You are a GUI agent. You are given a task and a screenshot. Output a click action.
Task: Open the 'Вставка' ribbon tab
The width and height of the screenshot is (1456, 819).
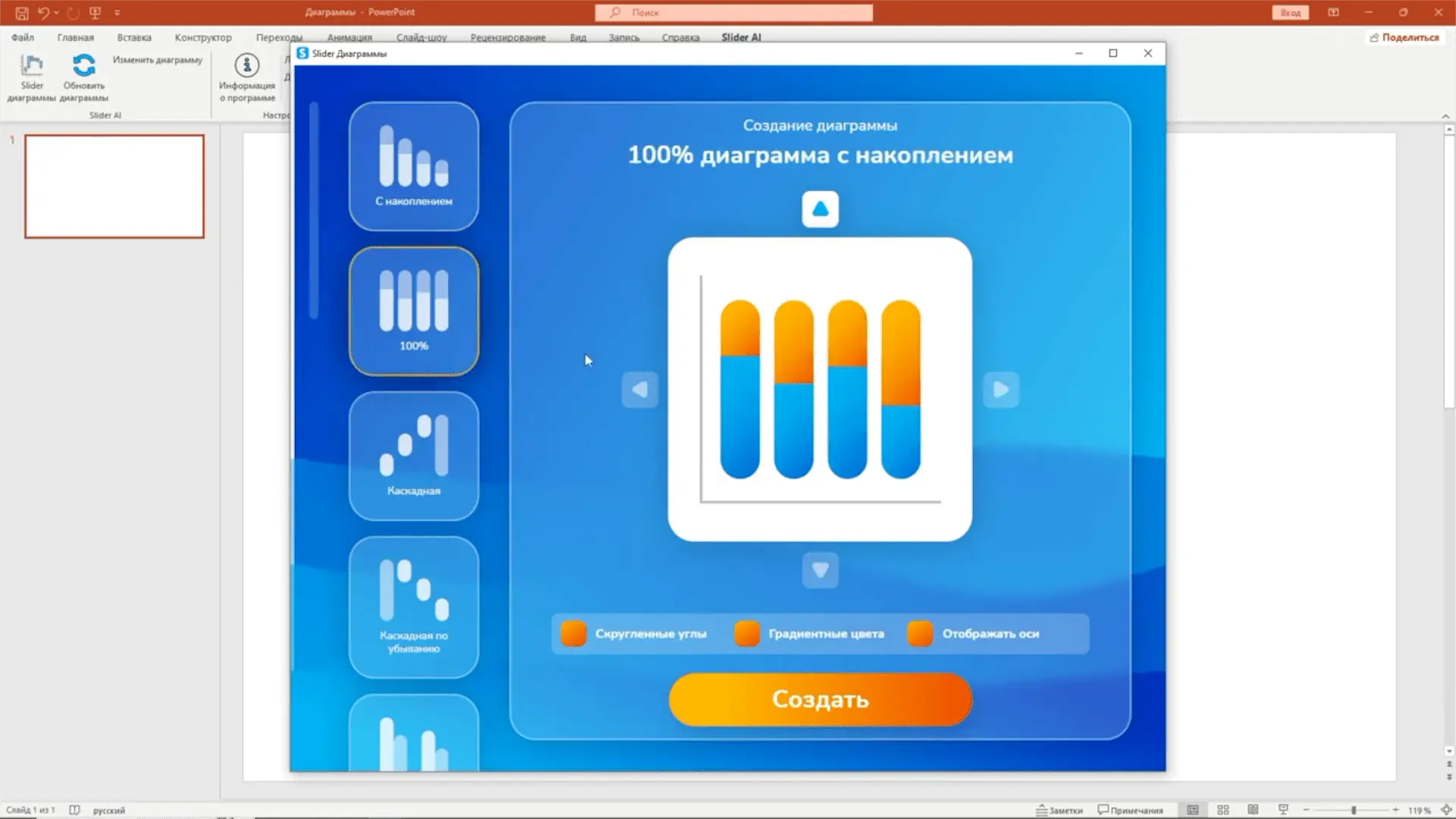(134, 37)
